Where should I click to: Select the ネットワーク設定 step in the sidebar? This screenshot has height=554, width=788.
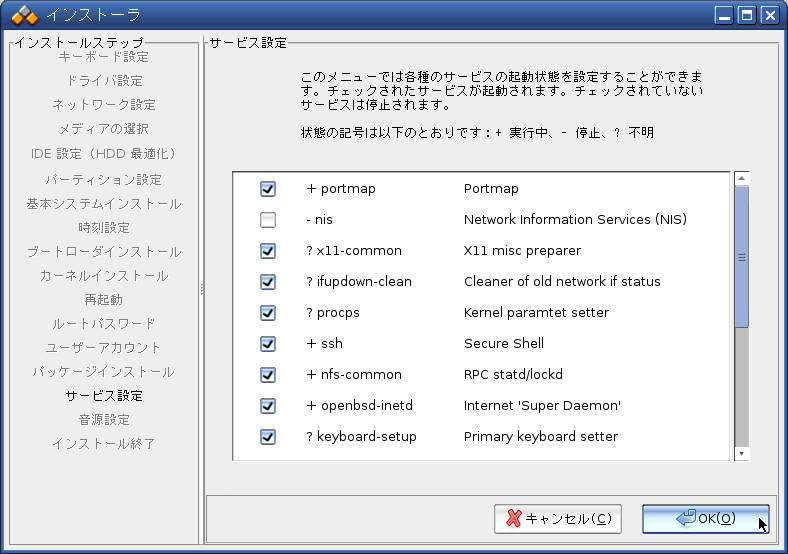point(104,105)
